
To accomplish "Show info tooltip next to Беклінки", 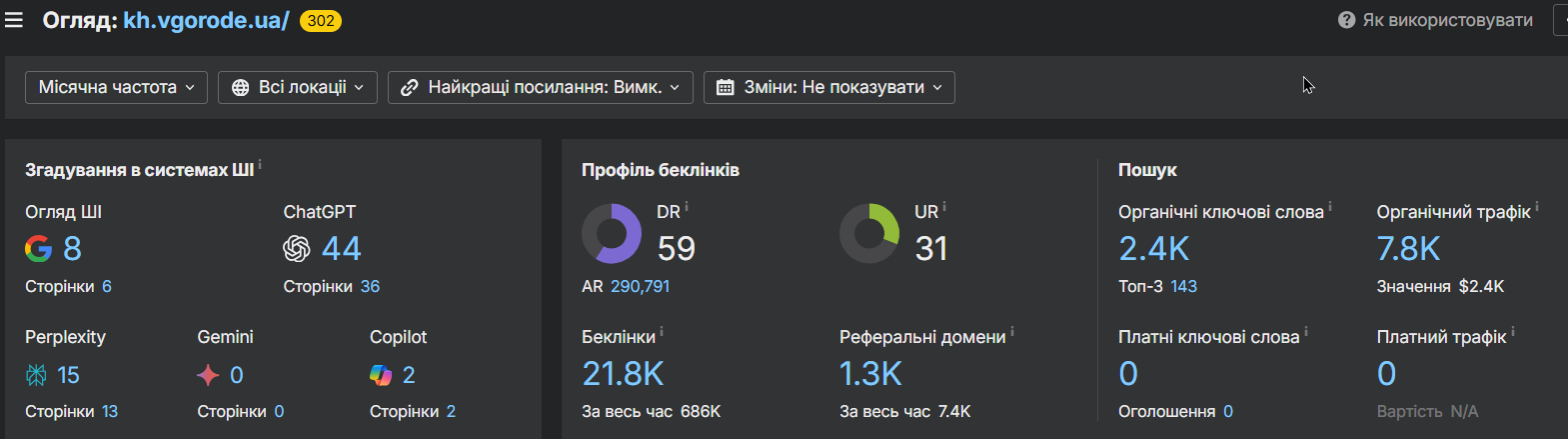I will coord(662,332).
